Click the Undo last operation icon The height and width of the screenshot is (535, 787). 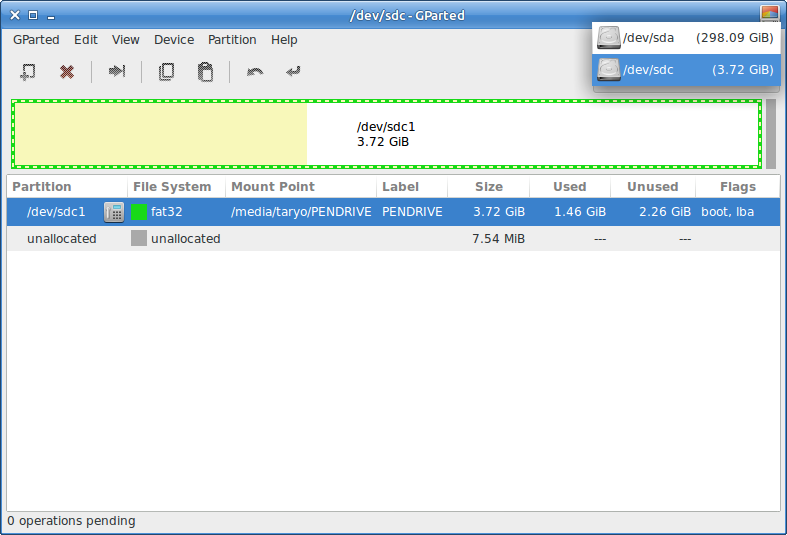coord(255,72)
